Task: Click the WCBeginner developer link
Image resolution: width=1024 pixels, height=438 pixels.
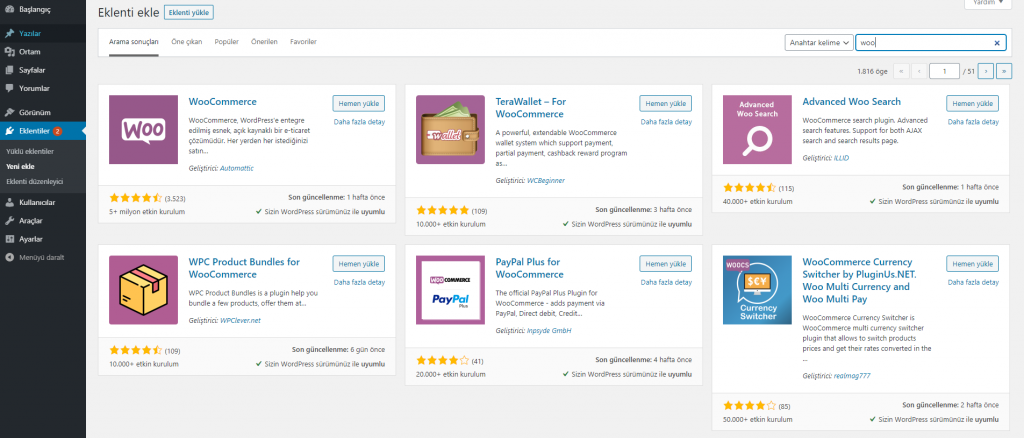Action: 545,180
